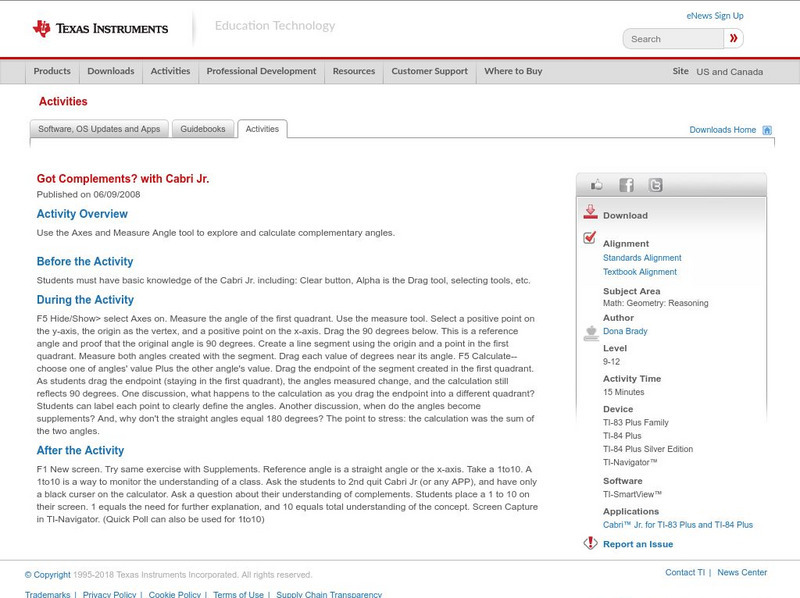The height and width of the screenshot is (598, 800).
Task: Open the Products menu
Action: (x=51, y=72)
